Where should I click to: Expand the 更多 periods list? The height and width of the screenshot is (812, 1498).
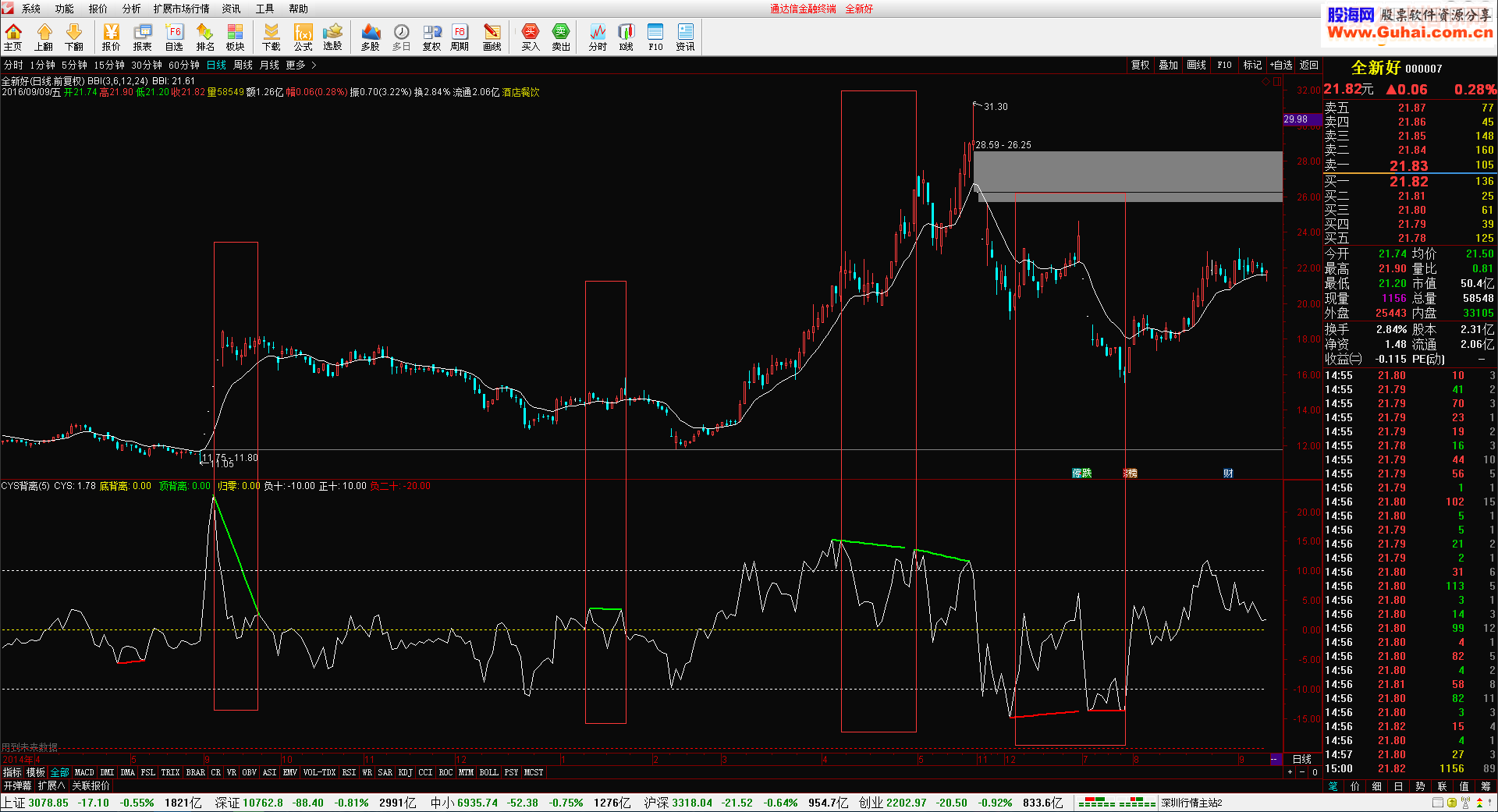point(301,66)
